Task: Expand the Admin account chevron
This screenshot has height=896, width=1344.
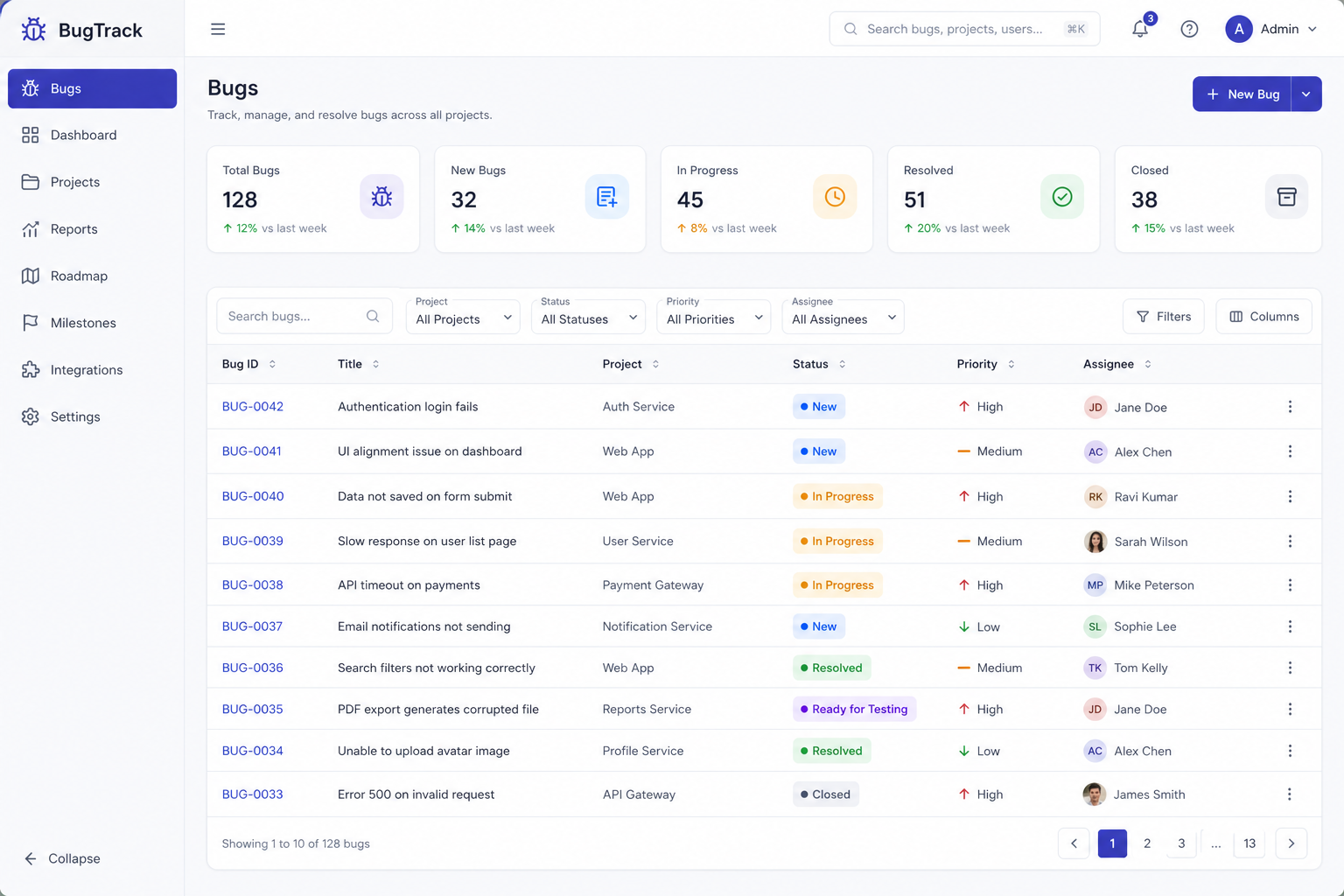Action: [x=1312, y=29]
